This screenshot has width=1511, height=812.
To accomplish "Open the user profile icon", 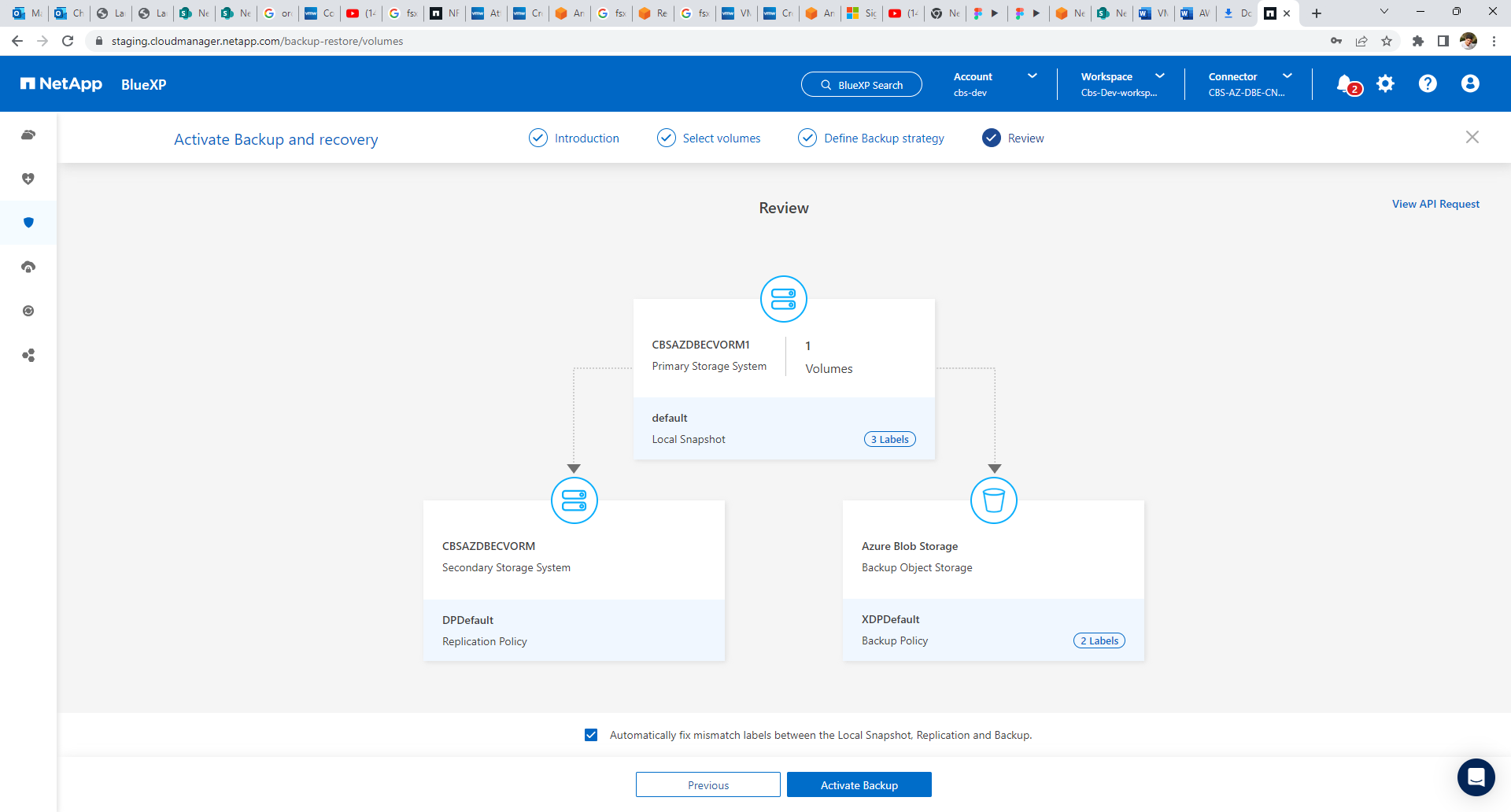I will coord(1470,83).
